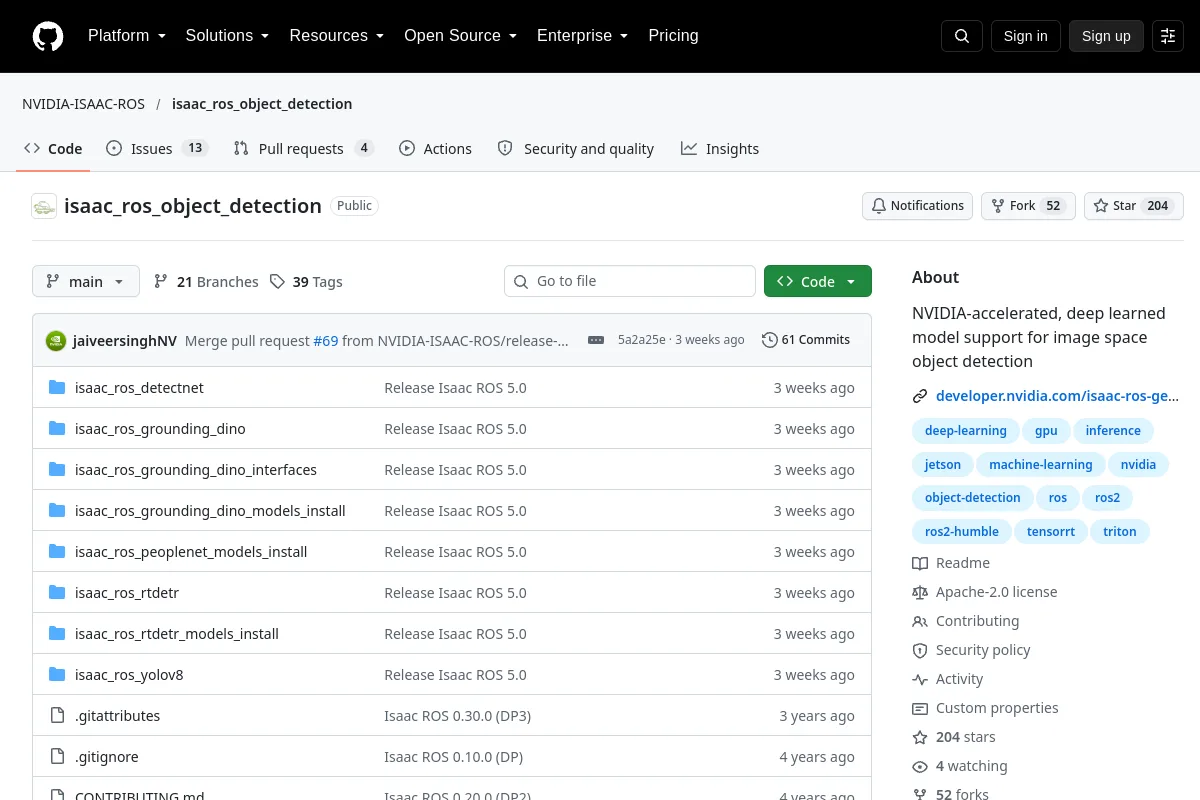Select the tensorrt topic tag

coord(1051,532)
